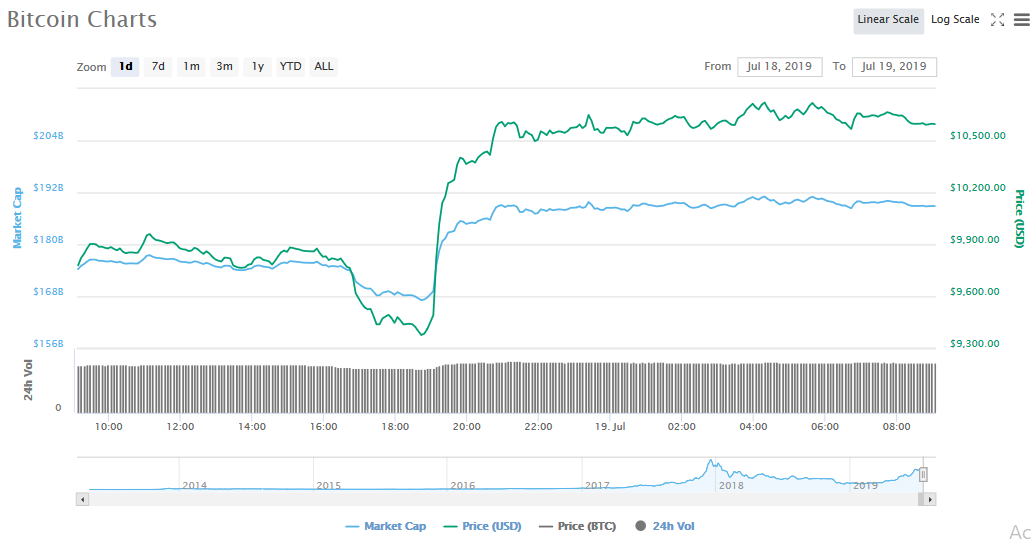The height and width of the screenshot is (542, 1031).
Task: Click the From date field Jul 18, 2019
Action: 780,66
